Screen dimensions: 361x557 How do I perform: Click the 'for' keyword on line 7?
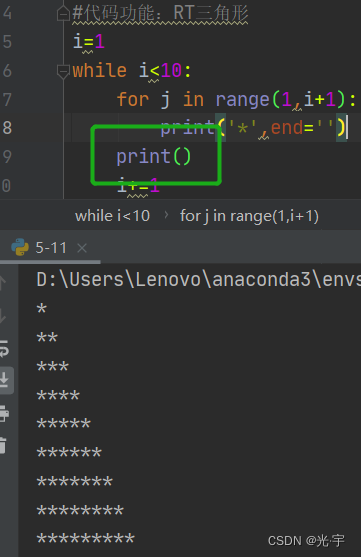pyautogui.click(x=133, y=99)
